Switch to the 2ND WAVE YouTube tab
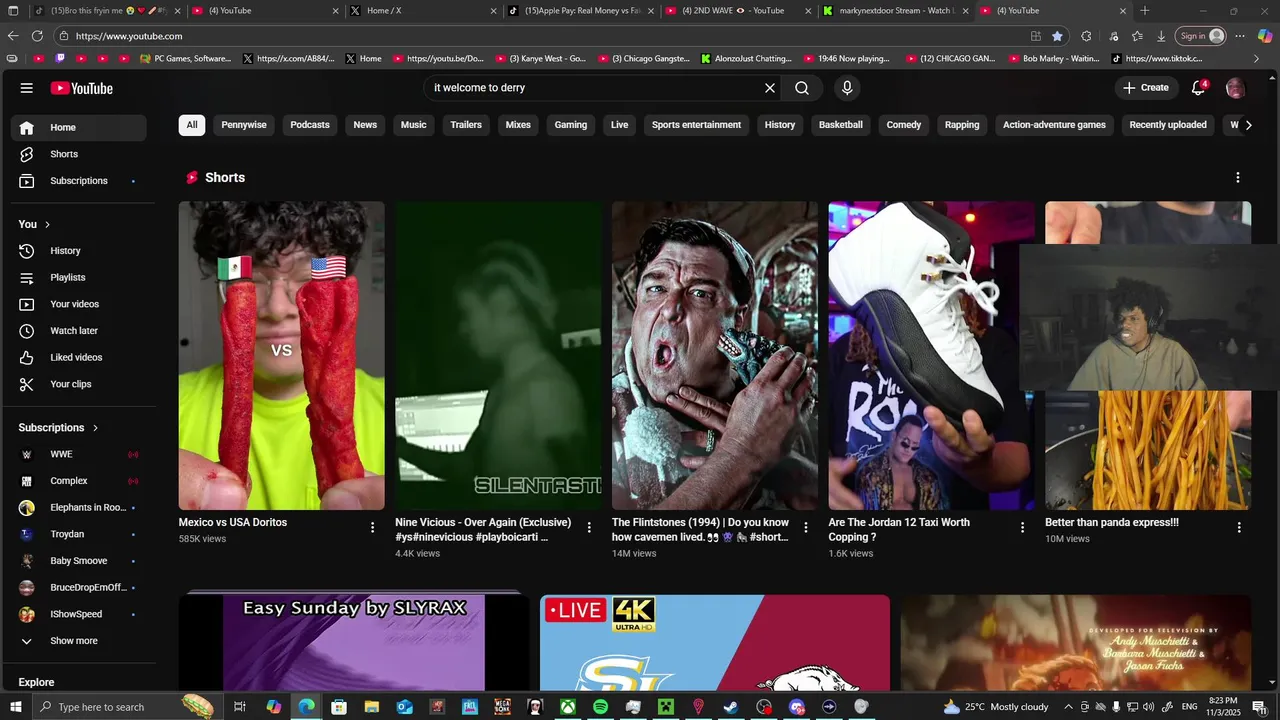The image size is (1280, 720). [737, 11]
